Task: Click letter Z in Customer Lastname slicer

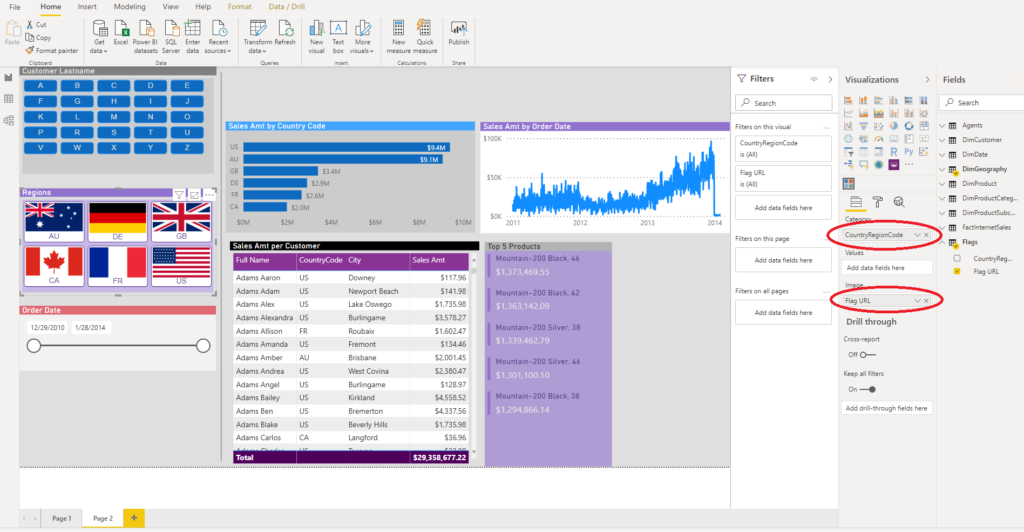Action: tap(187, 148)
